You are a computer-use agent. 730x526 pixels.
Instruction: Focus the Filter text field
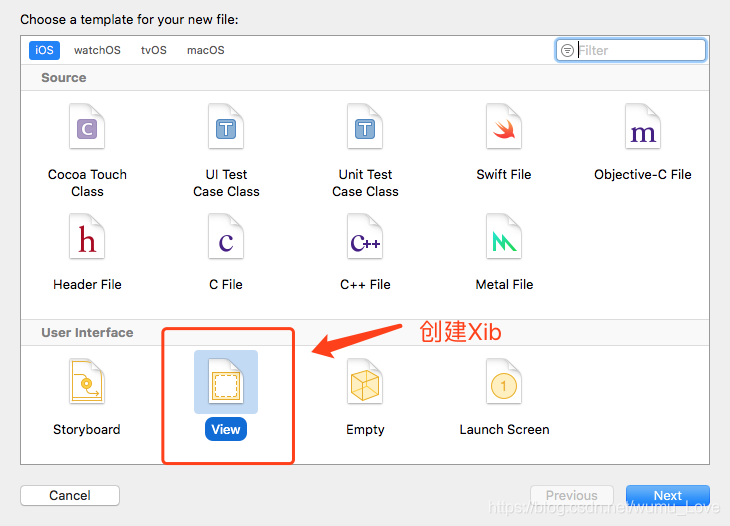(631, 50)
